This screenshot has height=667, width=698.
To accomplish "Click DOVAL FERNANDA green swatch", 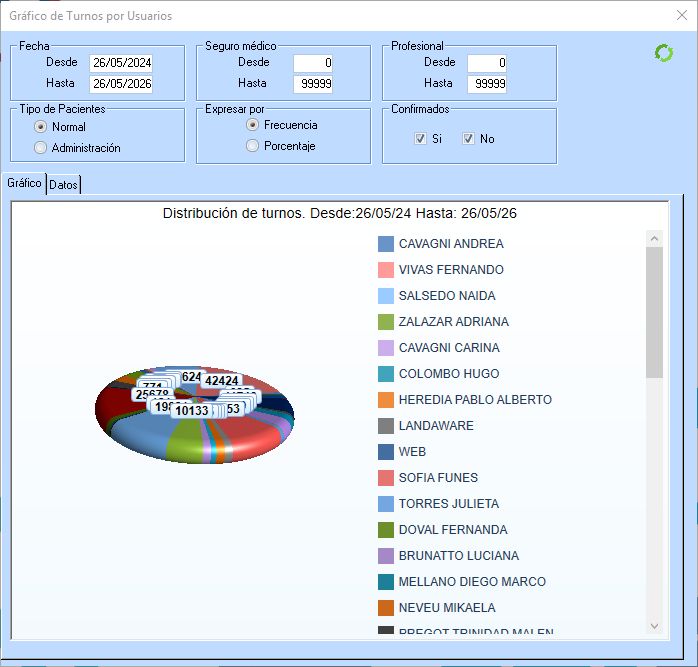I will point(386,530).
